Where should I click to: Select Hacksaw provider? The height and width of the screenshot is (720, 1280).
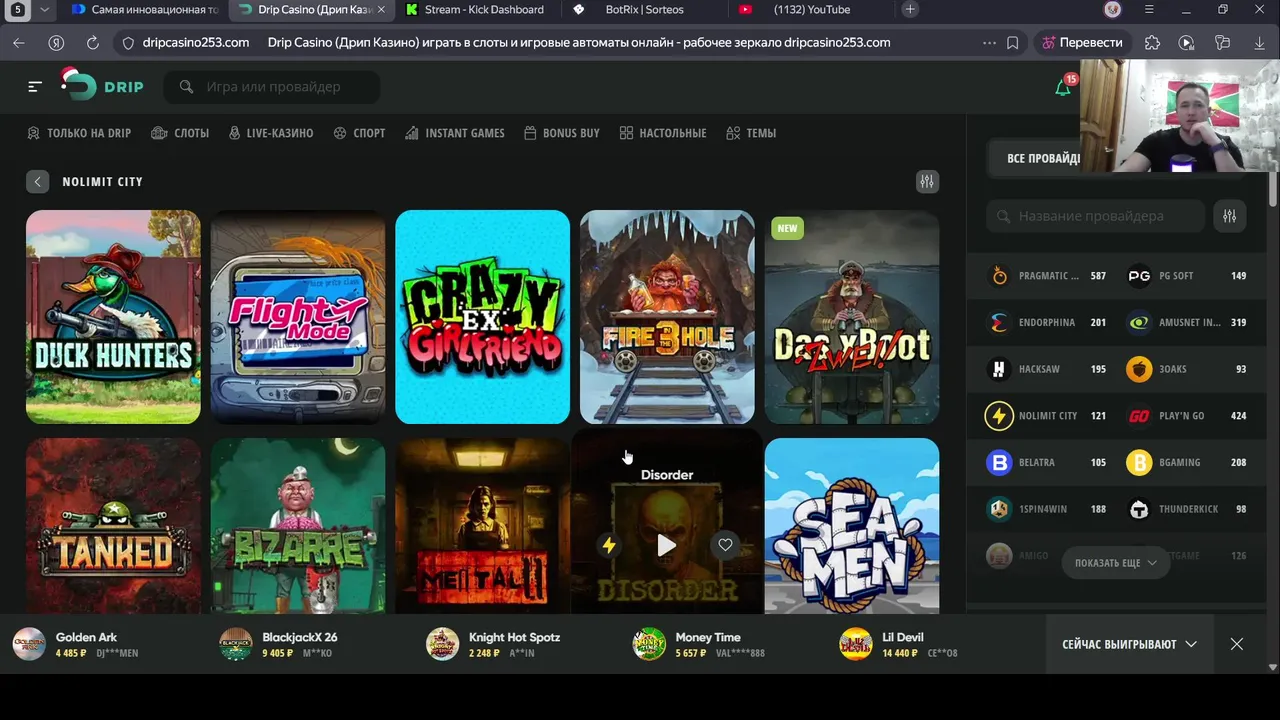[x=1047, y=369]
